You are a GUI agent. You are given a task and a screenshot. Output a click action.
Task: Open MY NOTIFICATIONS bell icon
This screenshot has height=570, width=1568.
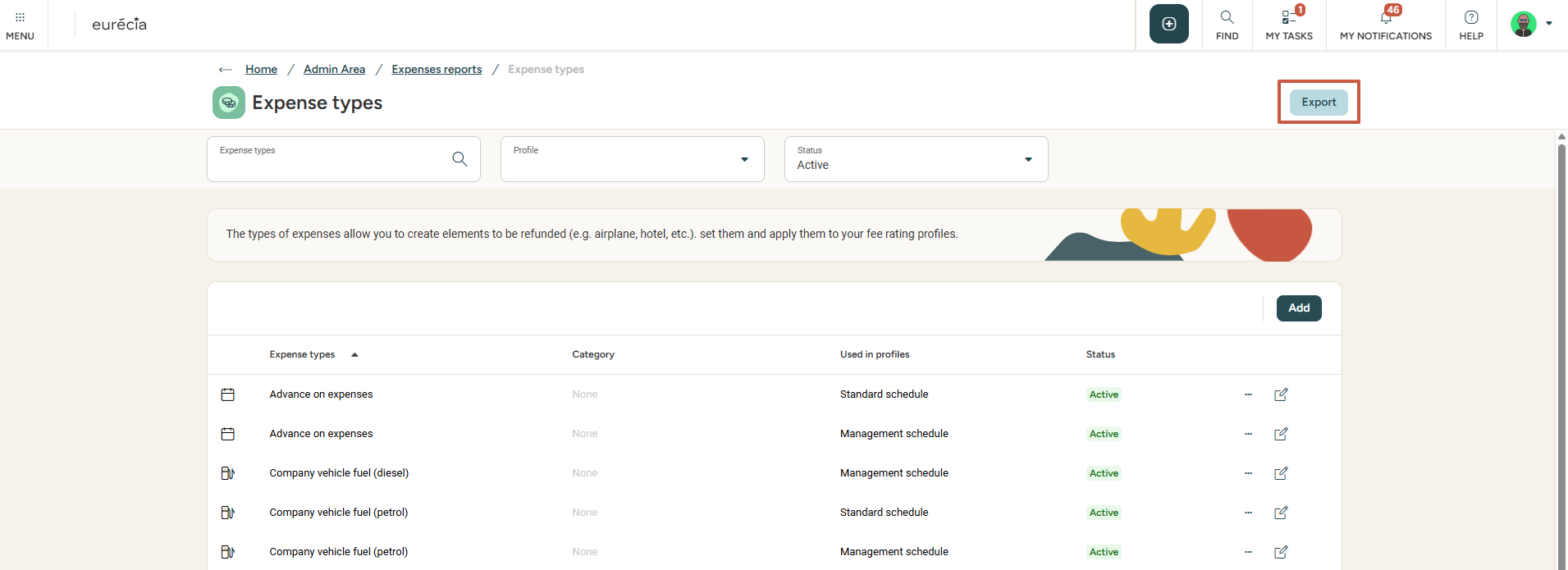coord(1385,25)
